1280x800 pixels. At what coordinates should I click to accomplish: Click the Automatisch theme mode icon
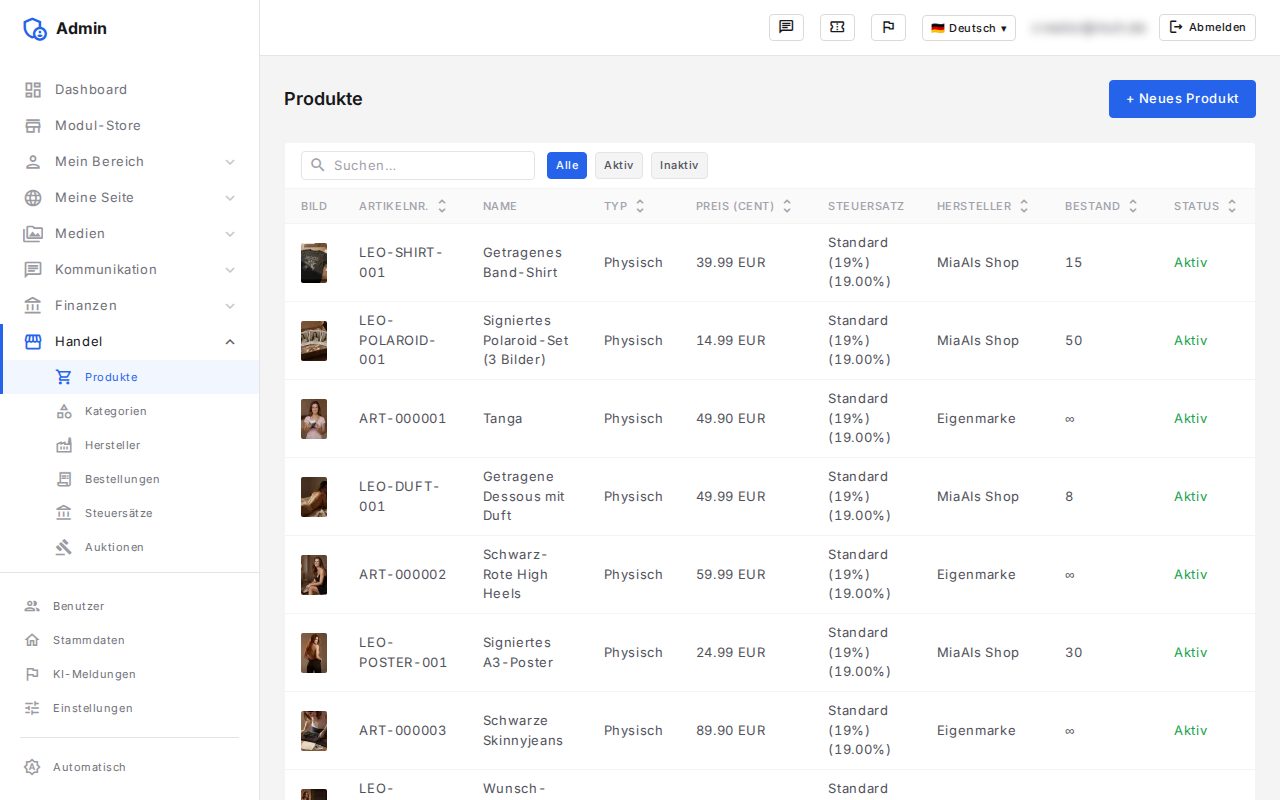coord(32,767)
